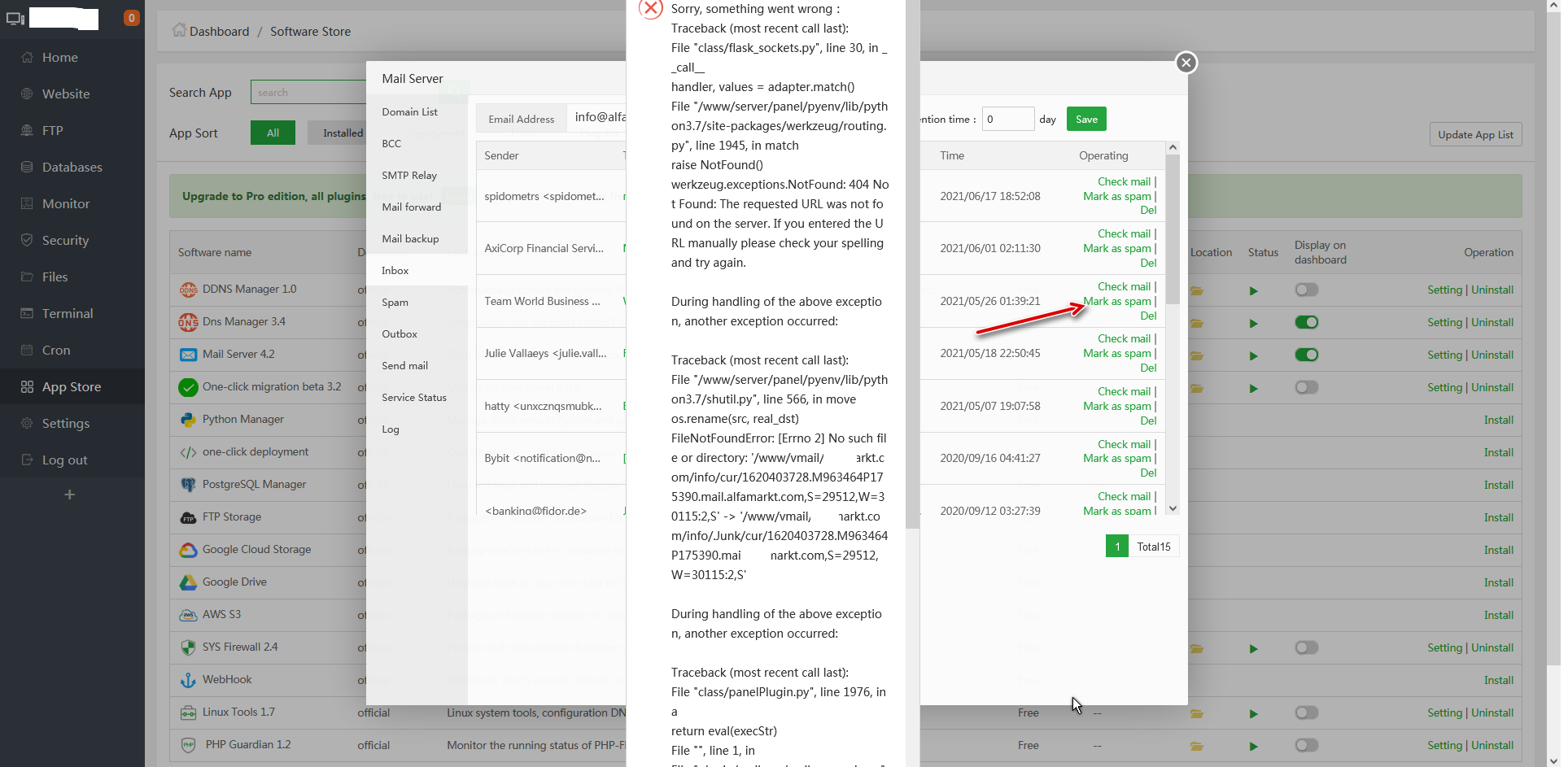The height and width of the screenshot is (767, 1568).
Task: Filter apps by Installed
Action: [343, 133]
